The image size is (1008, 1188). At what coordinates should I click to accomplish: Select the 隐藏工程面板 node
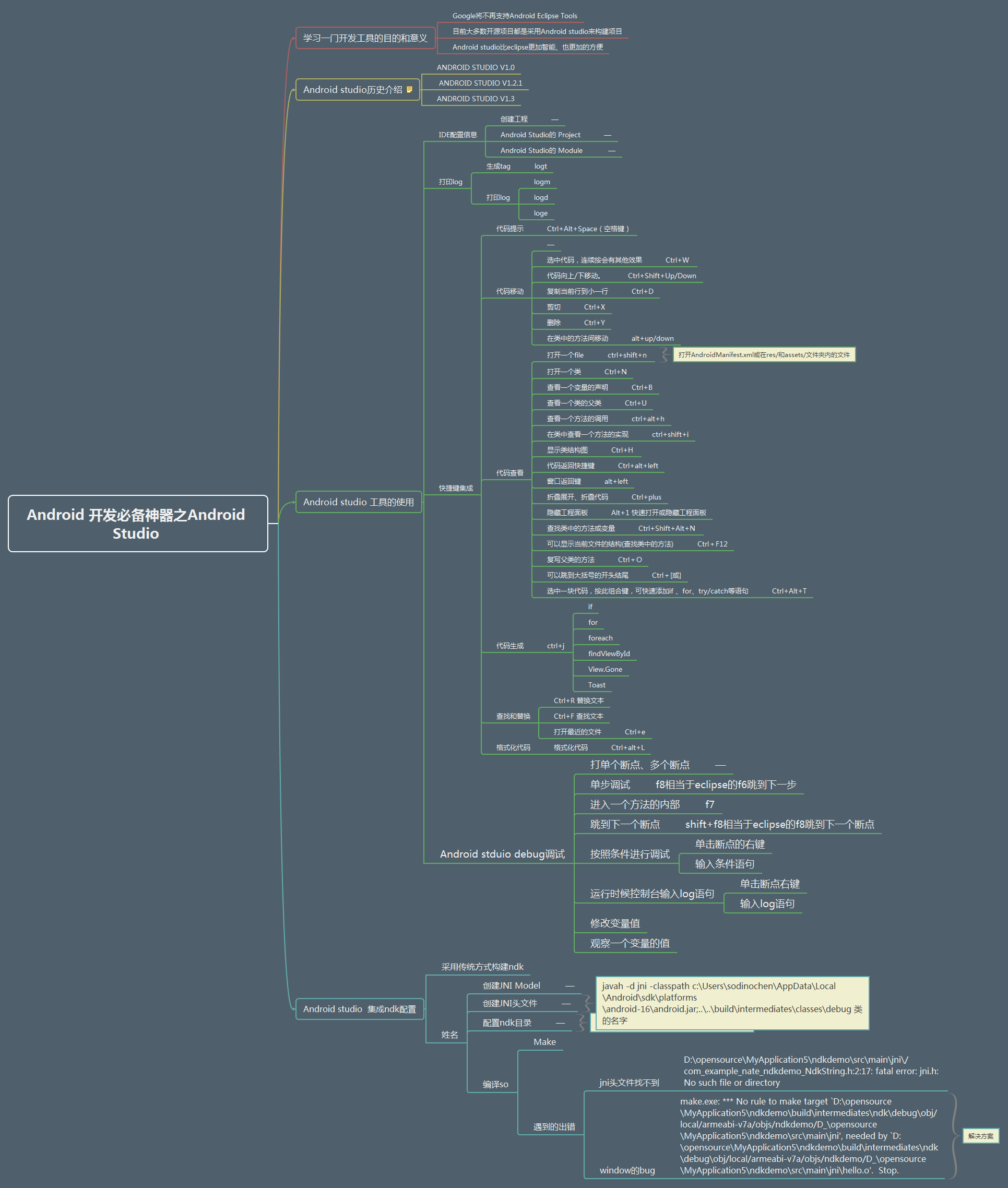point(567,513)
